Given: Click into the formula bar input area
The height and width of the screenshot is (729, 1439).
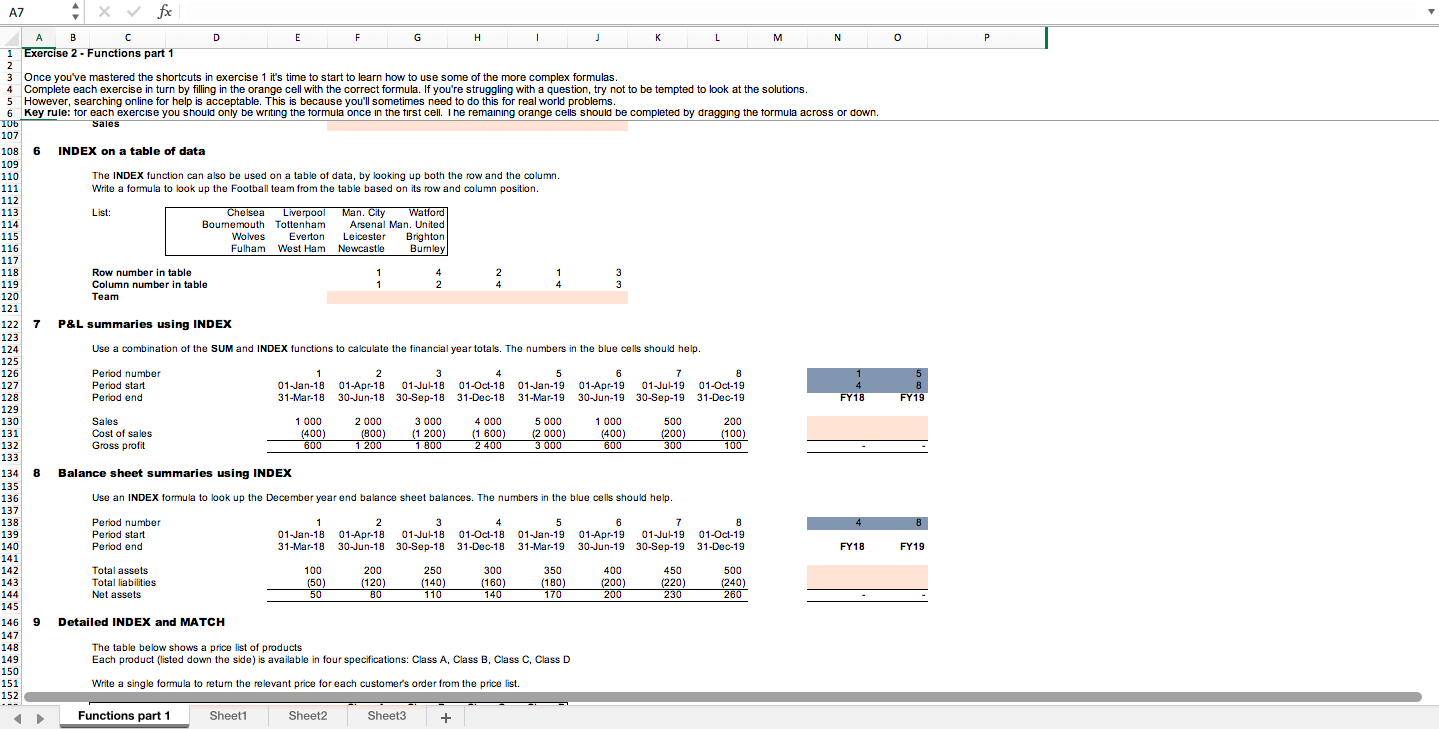Looking at the screenshot, I should click(x=800, y=11).
